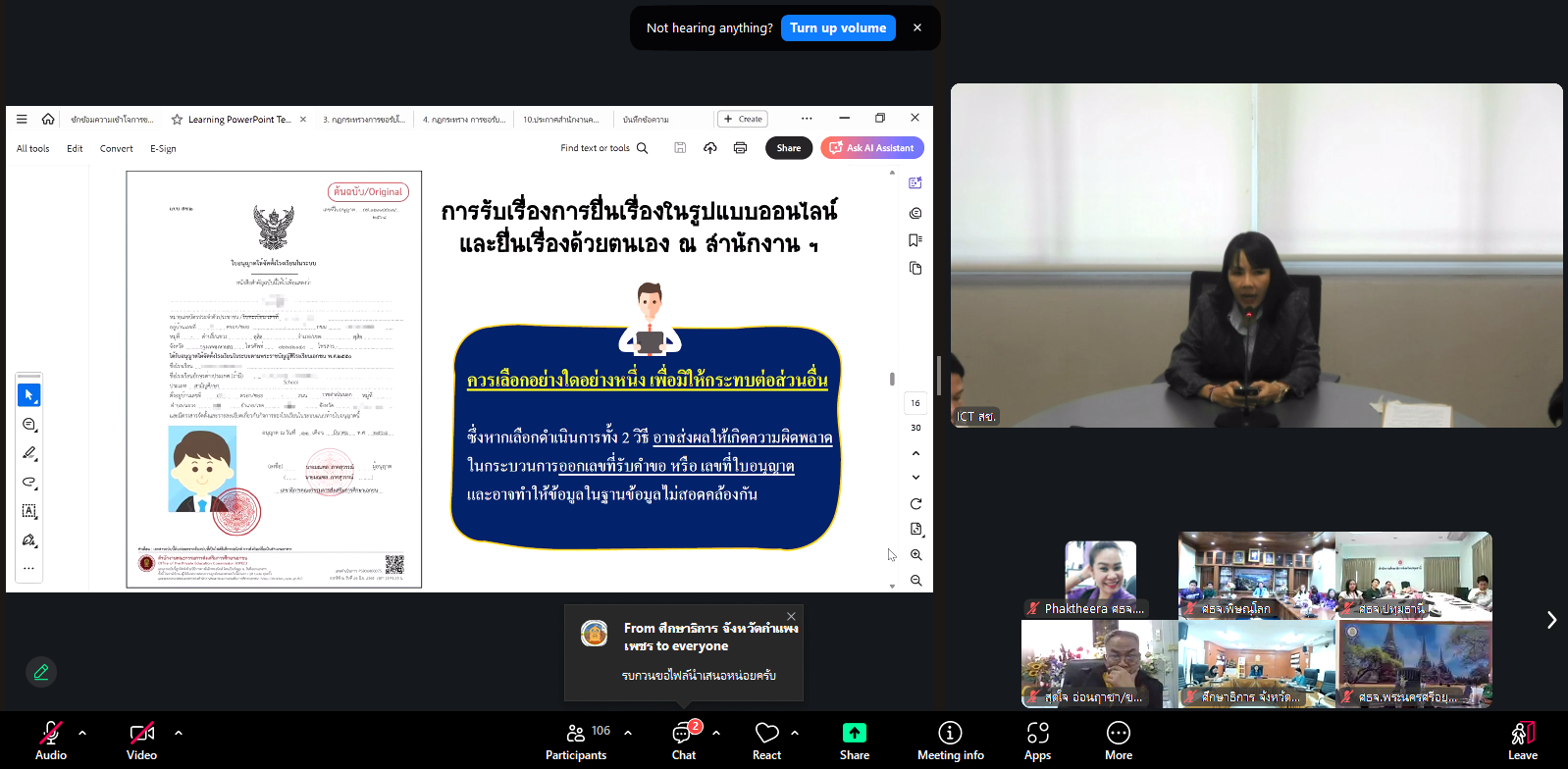Open the Apps panel
The height and width of the screenshot is (769, 1568).
click(1037, 740)
